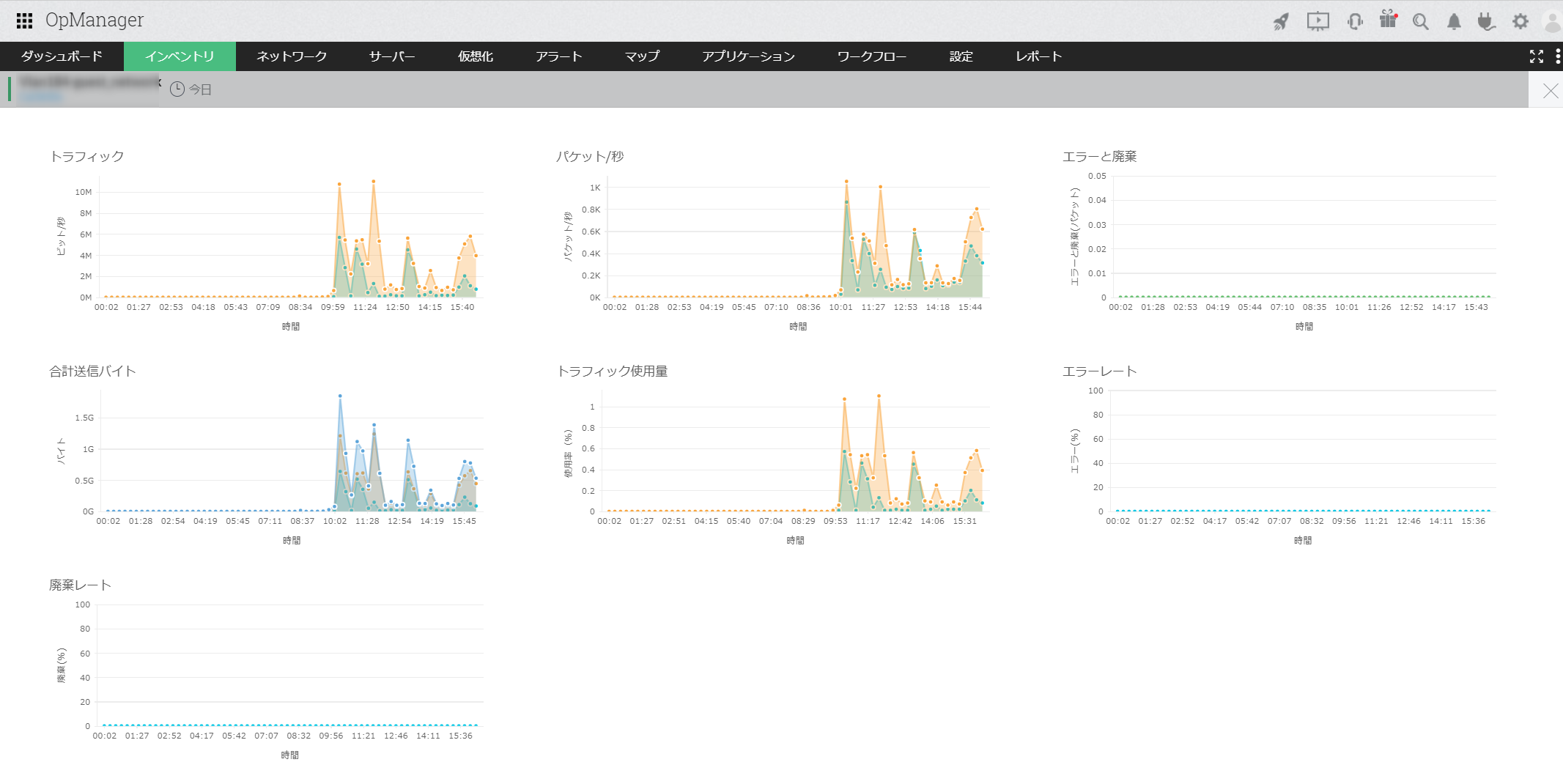1563x784 pixels.
Task: Open the alarm bell notifications
Action: coord(1454,22)
